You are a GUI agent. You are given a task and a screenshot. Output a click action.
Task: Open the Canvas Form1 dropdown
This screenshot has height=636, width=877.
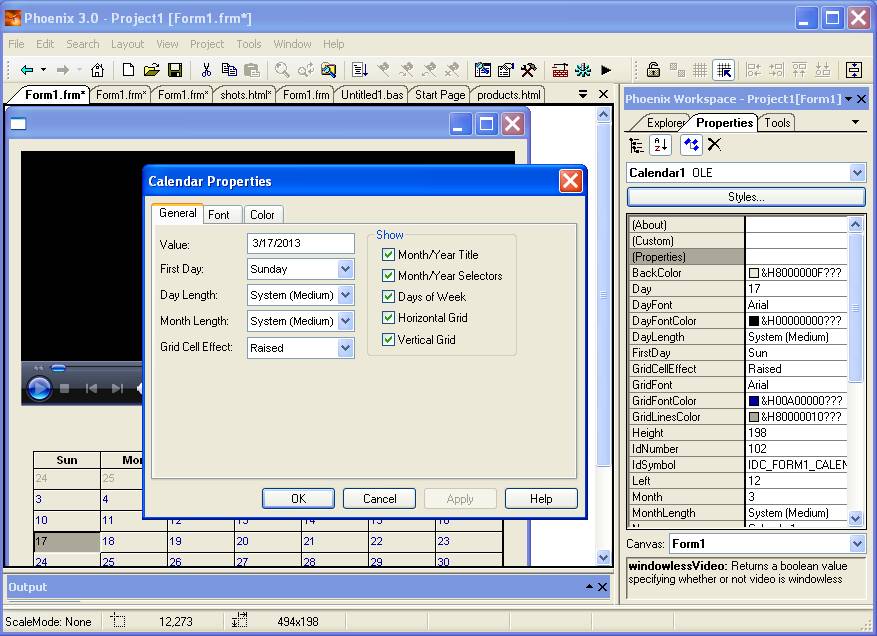(857, 543)
